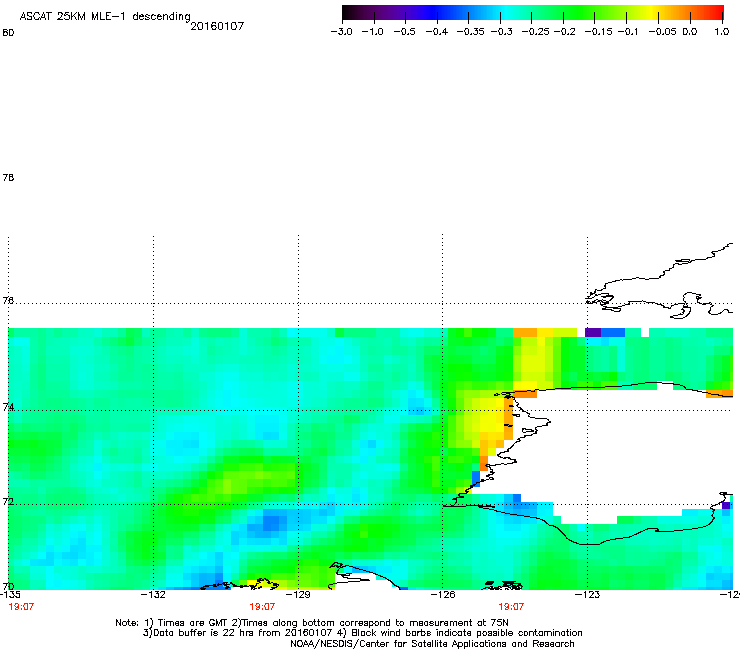
Task: Click the '74' latitude axis label
Action: (x=8, y=407)
